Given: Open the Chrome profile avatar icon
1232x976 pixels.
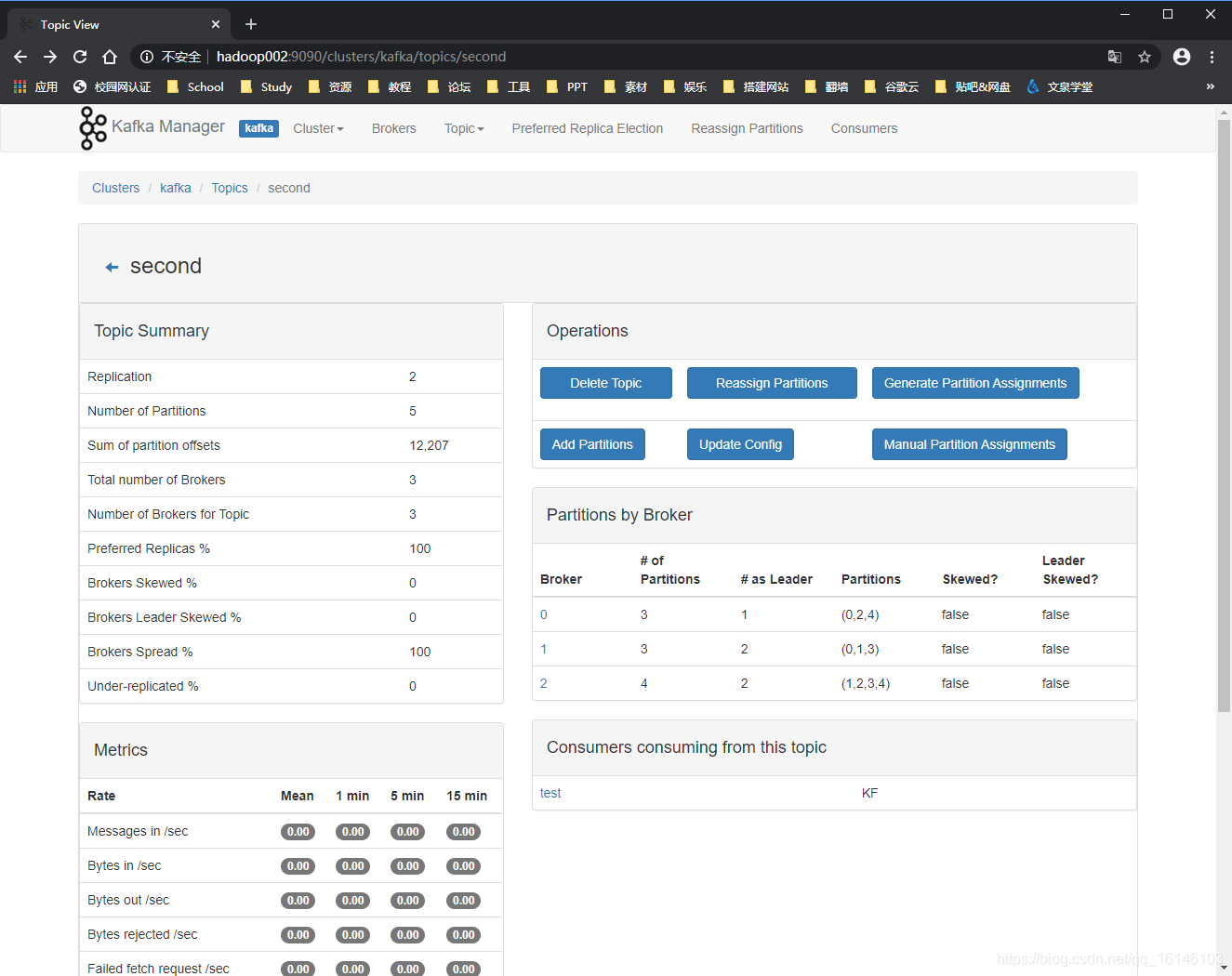Looking at the screenshot, I should [1182, 57].
